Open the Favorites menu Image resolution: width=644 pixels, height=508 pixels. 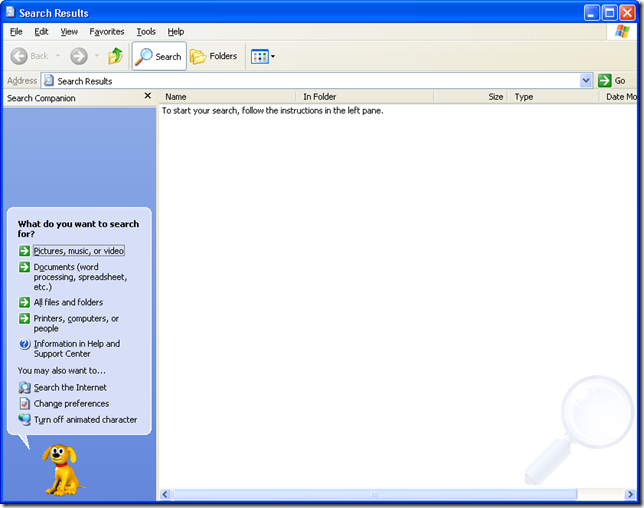[x=107, y=32]
